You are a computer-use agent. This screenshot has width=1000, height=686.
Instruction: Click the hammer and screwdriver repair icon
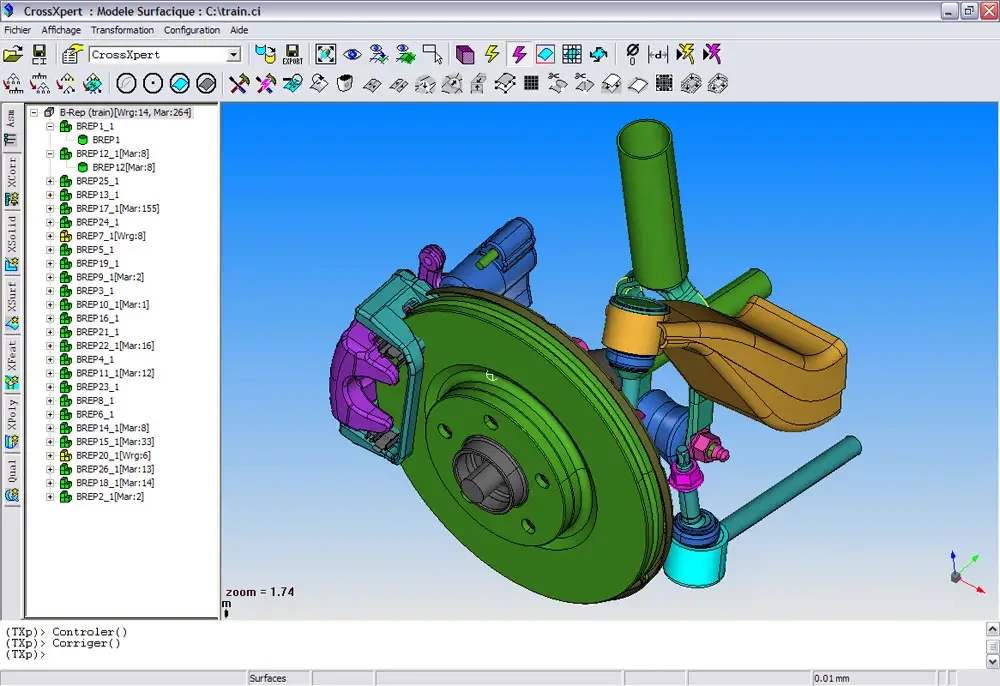click(x=239, y=84)
